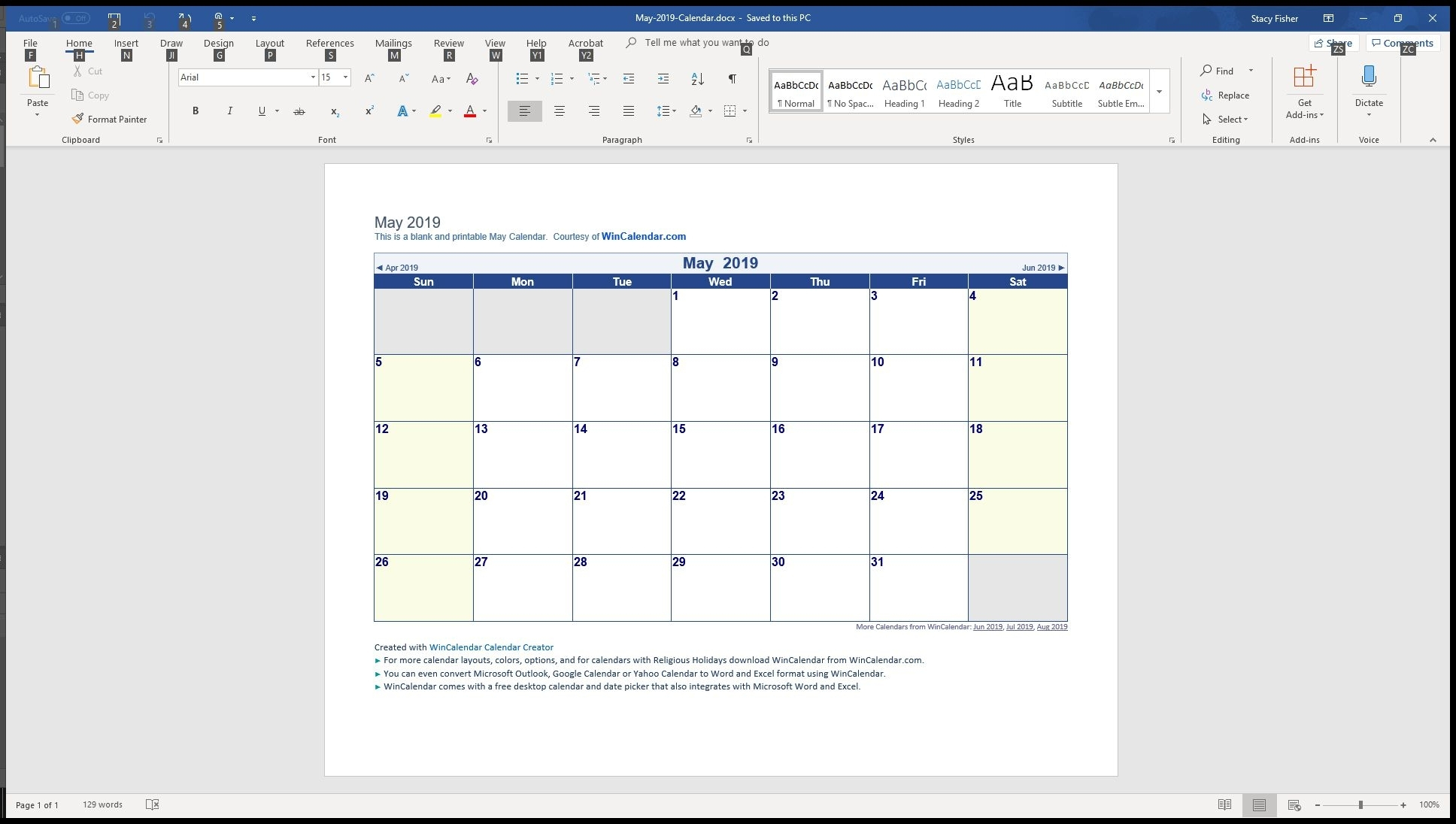The height and width of the screenshot is (824, 1456).
Task: Click the WinCalendar.com hyperlink
Action: point(643,236)
